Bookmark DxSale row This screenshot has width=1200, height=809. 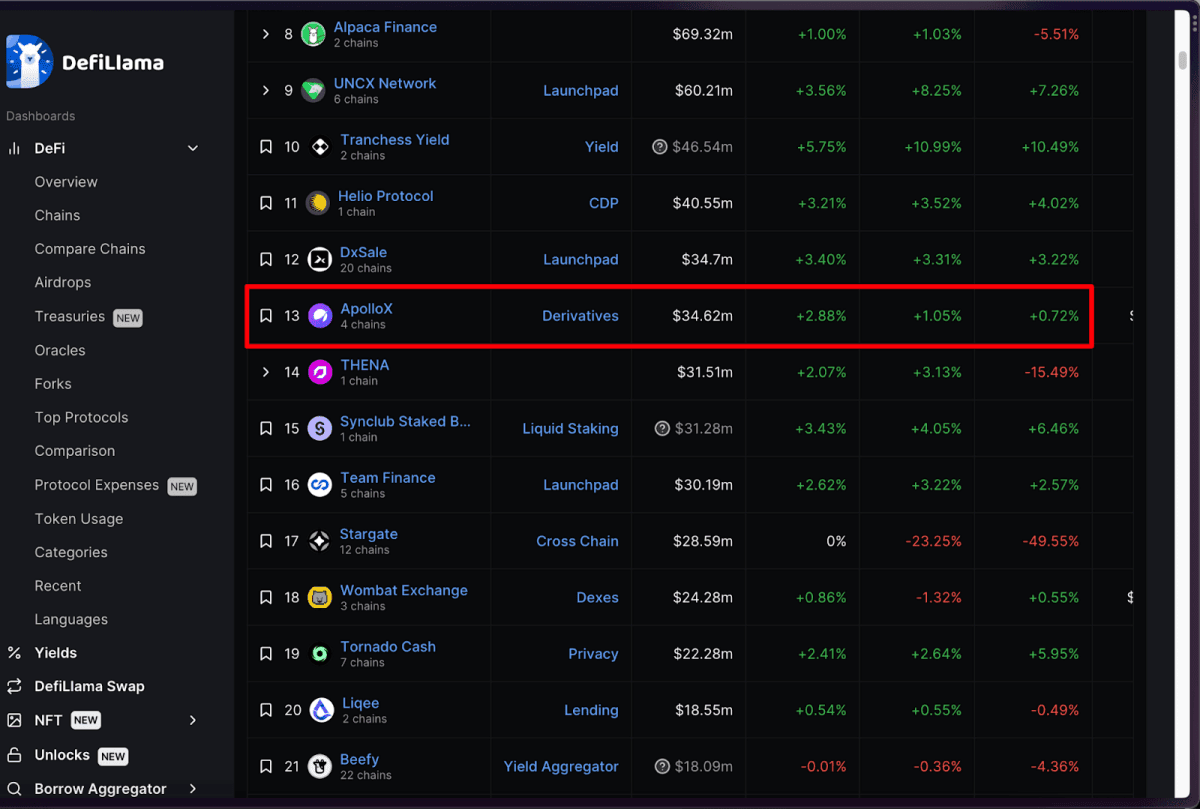(x=266, y=260)
